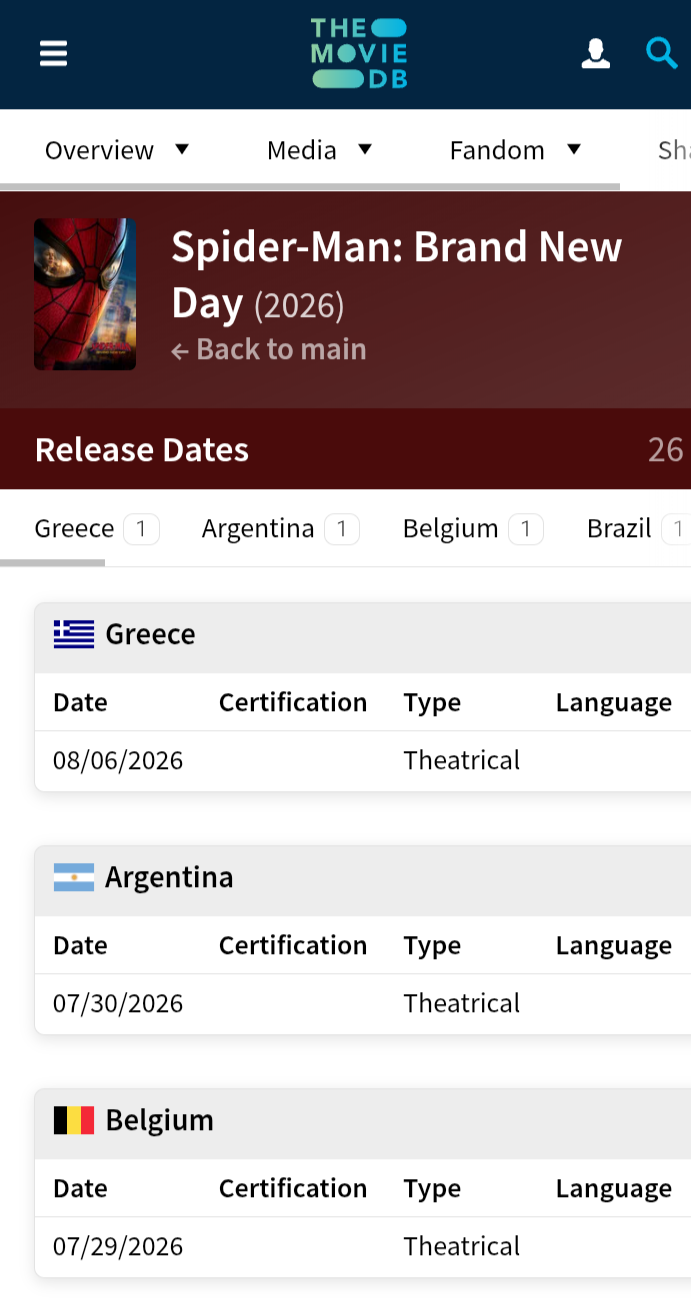
Task: Follow the Back to main link
Action: point(269,349)
